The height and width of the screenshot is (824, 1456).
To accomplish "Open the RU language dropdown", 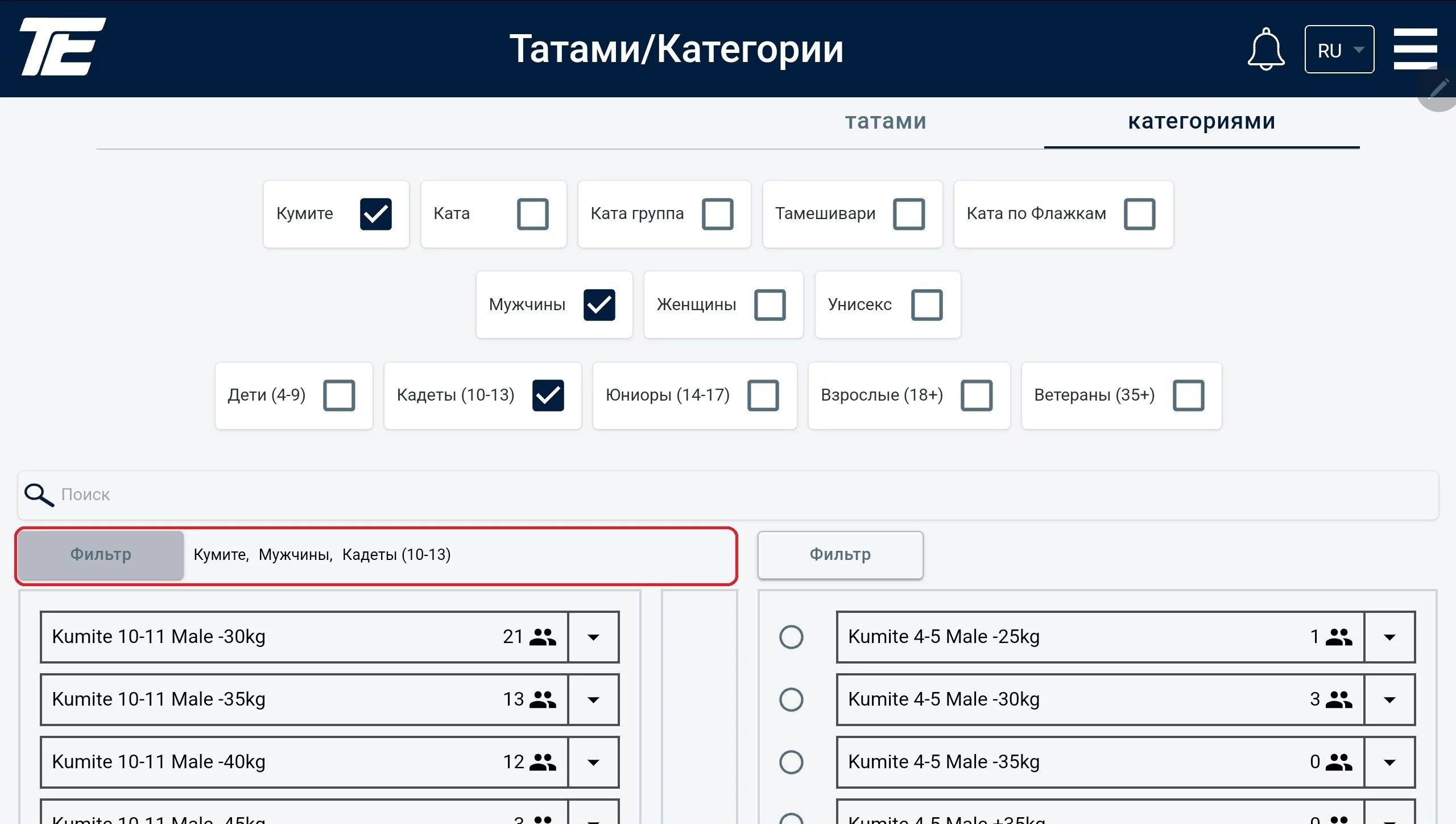I will pos(1339,50).
